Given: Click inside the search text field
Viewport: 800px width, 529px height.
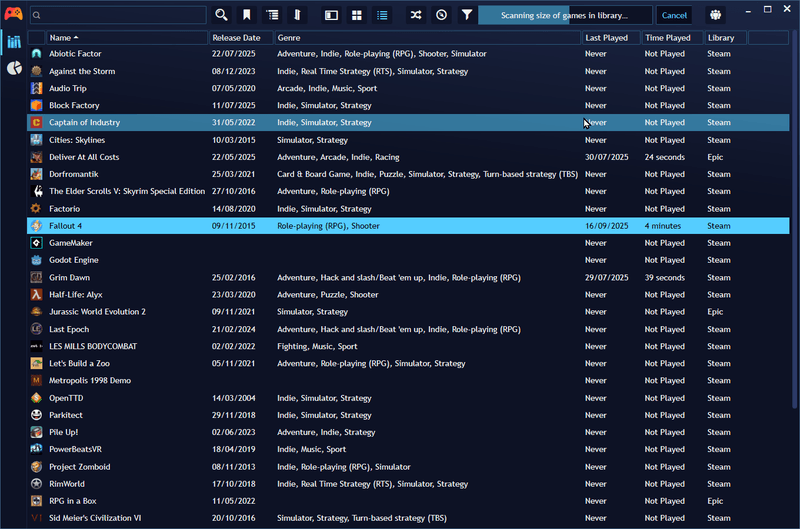Looking at the screenshot, I should [120, 15].
